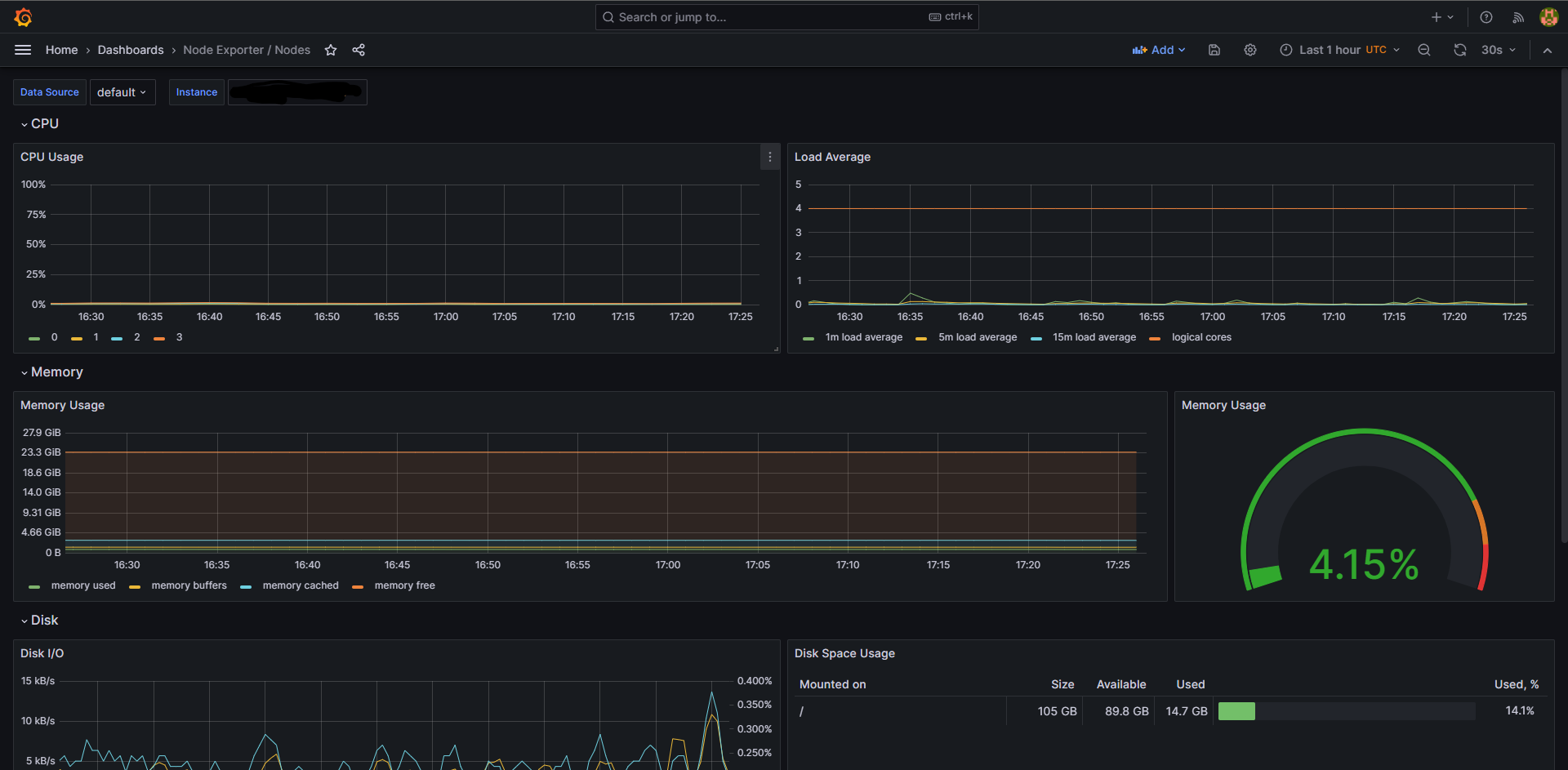Open the default data source dropdown
This screenshot has height=770, width=1568.
[x=122, y=92]
